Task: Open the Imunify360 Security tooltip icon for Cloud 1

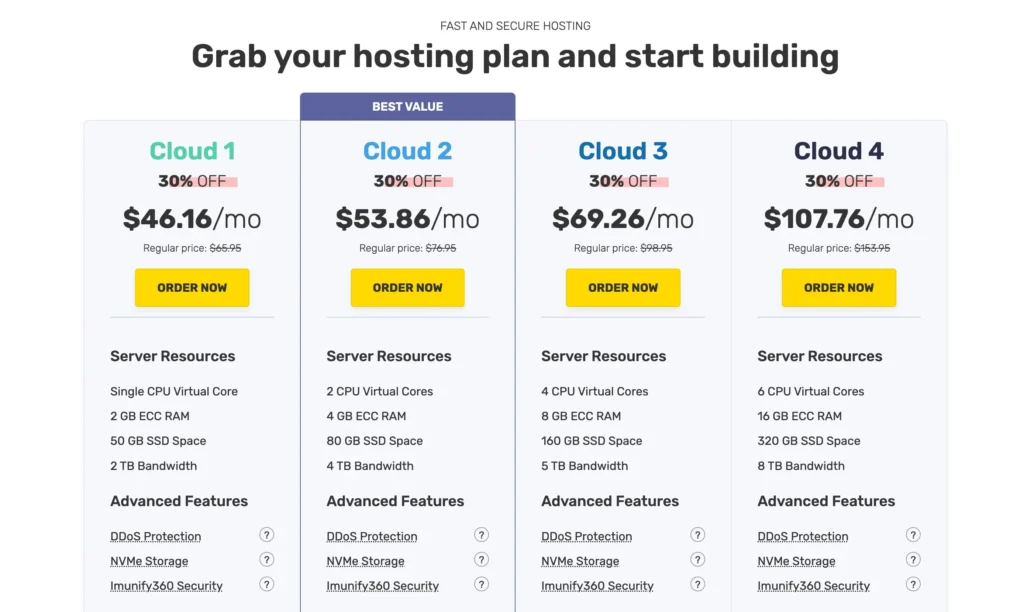Action: point(266,584)
